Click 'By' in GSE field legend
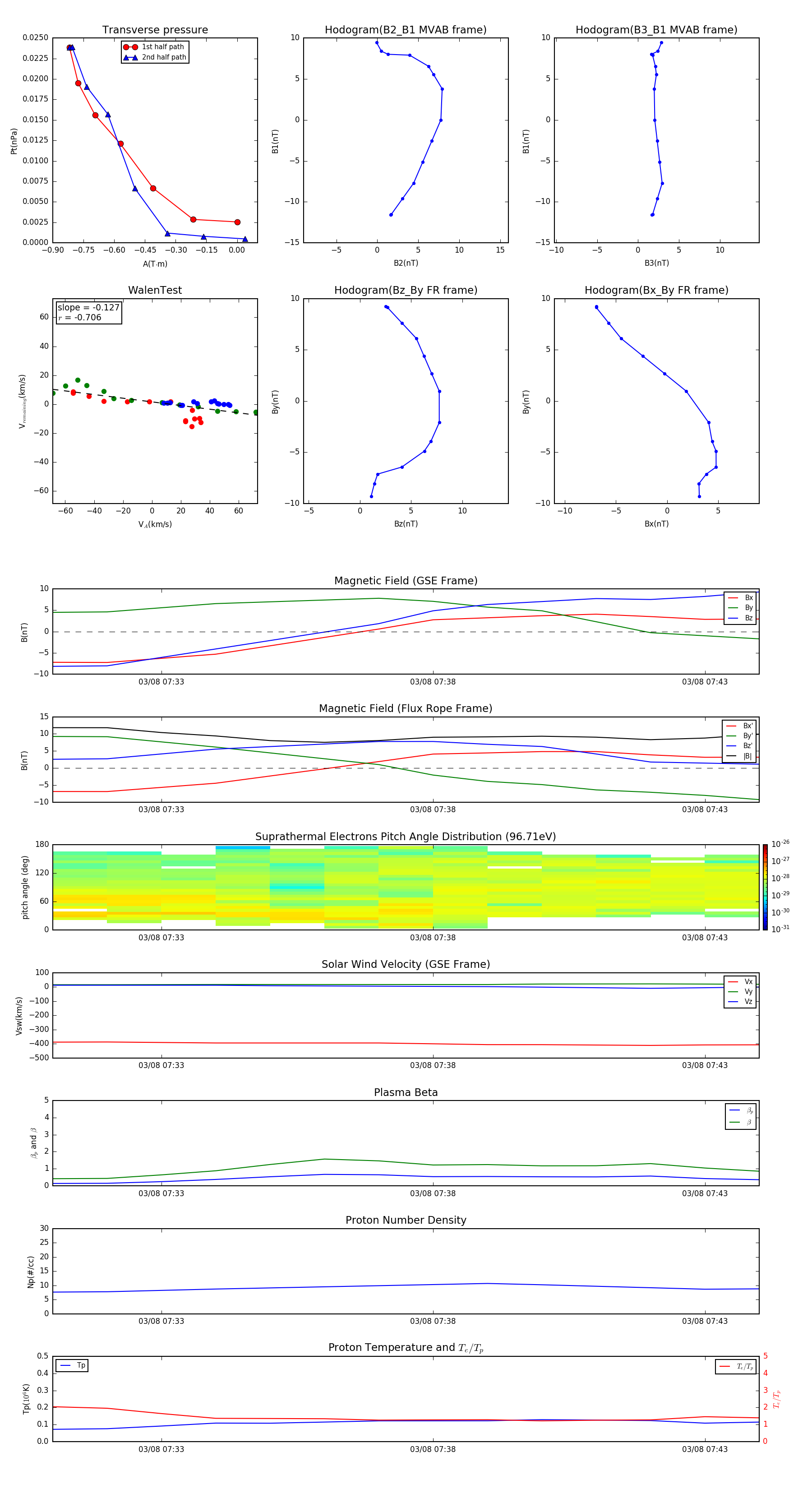The image size is (812, 1489). coord(749,608)
